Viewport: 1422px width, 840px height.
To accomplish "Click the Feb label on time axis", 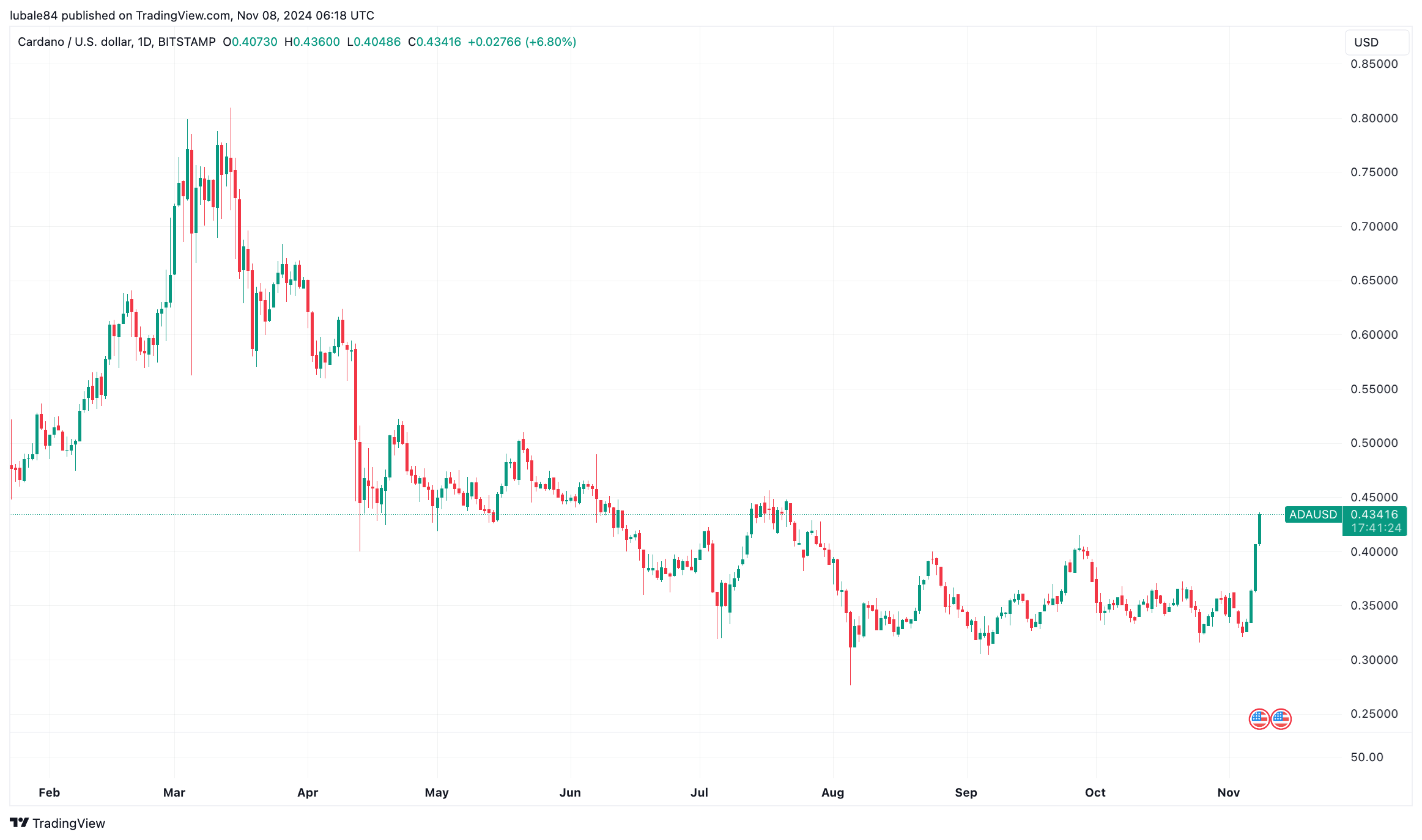I will tap(50, 792).
